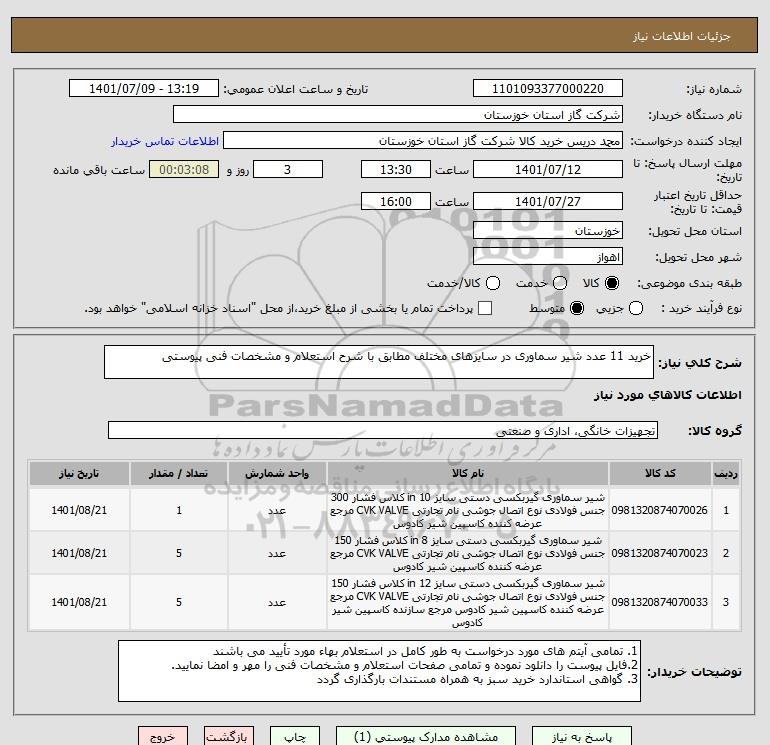This screenshot has height=745, width=770.
Task: Click the goods group field تجهیزات خانگی
Action: coord(383,430)
